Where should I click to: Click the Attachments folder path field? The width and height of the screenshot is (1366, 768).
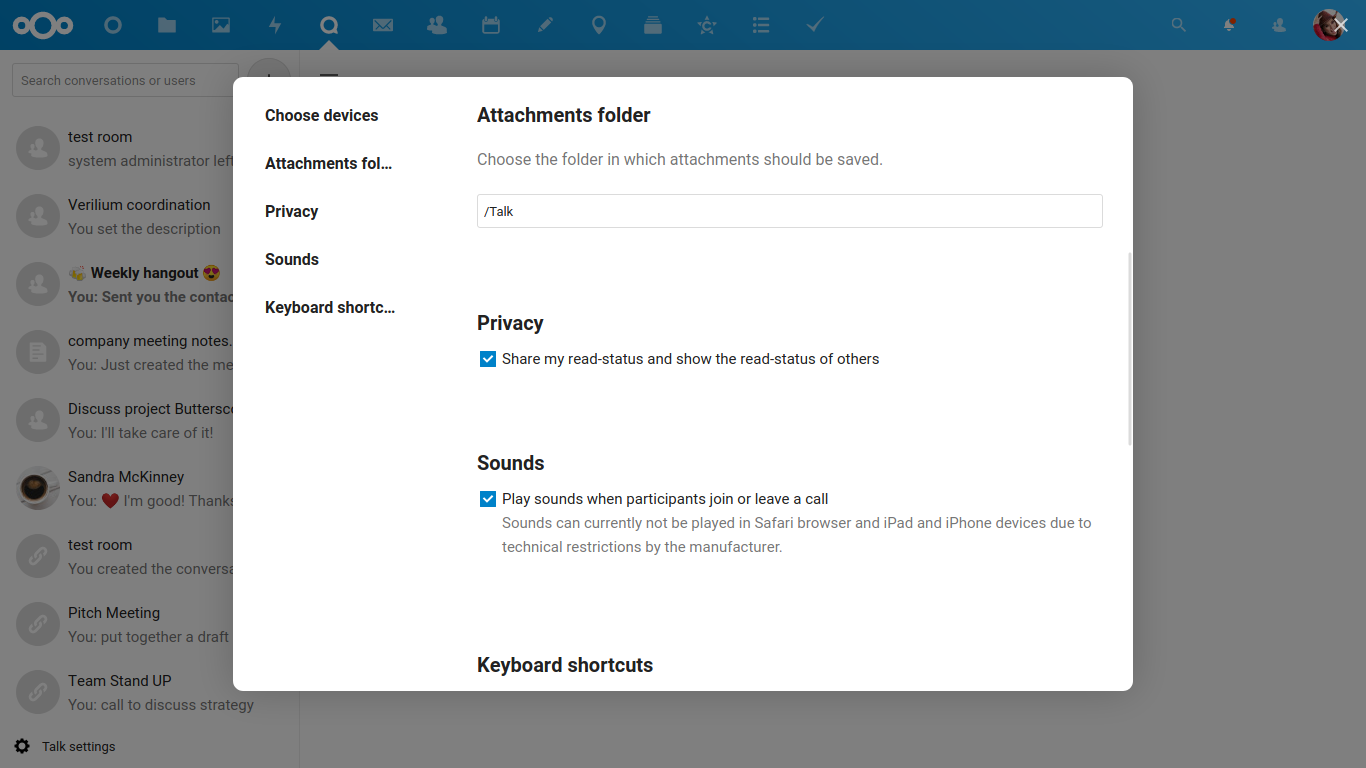click(x=789, y=211)
